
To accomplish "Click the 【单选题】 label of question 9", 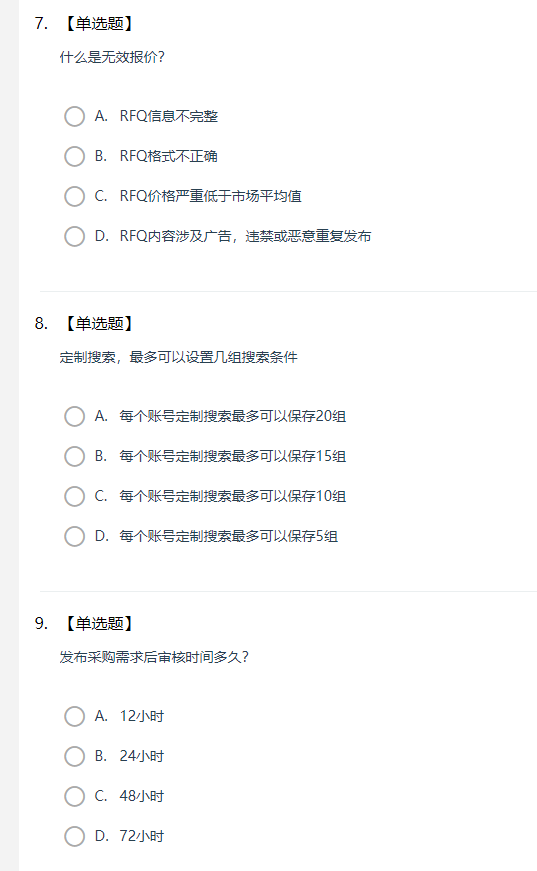I will coord(98,624).
